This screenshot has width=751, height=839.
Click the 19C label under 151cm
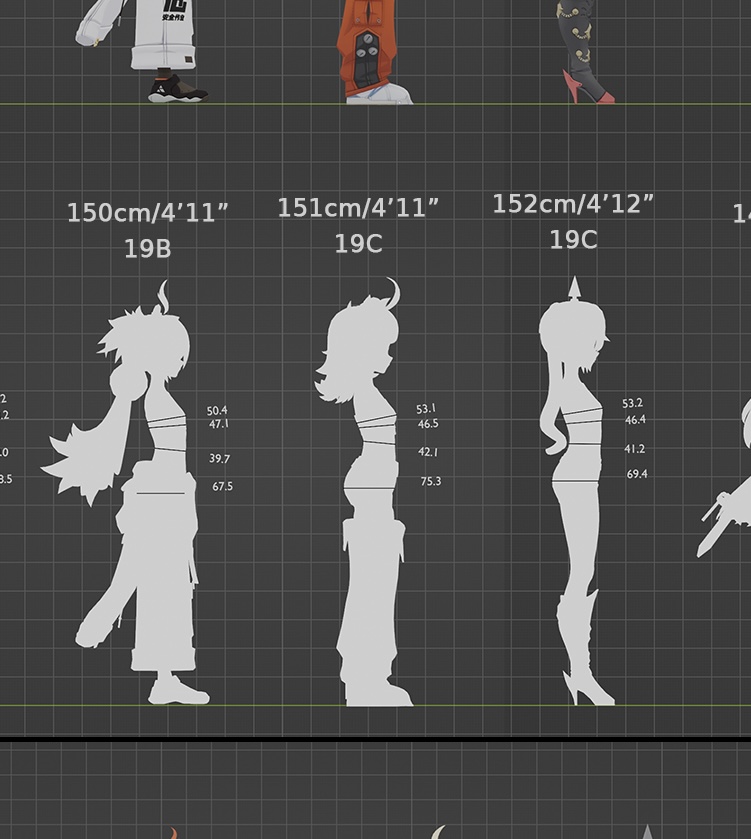tap(358, 244)
